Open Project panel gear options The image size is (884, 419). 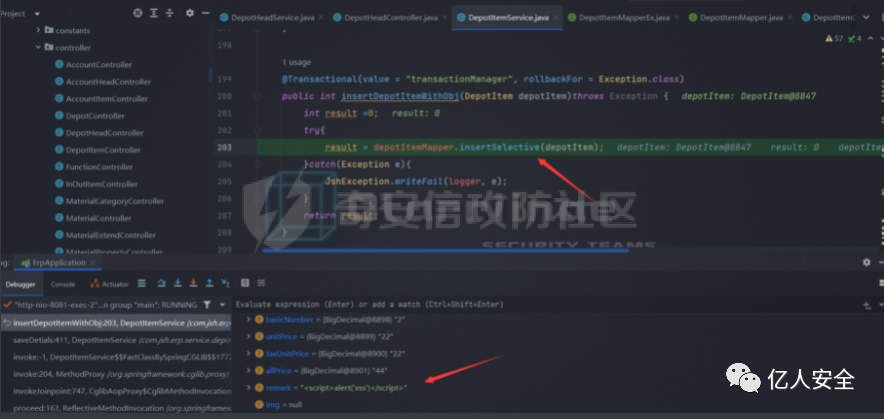(190, 13)
